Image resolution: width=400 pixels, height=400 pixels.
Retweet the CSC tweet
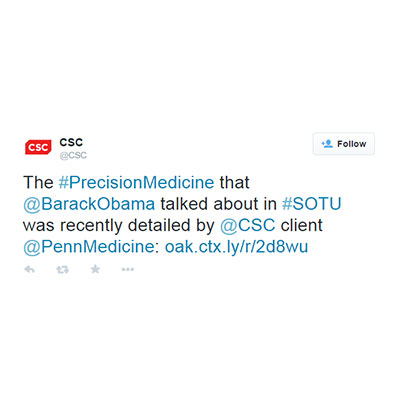tap(62, 269)
